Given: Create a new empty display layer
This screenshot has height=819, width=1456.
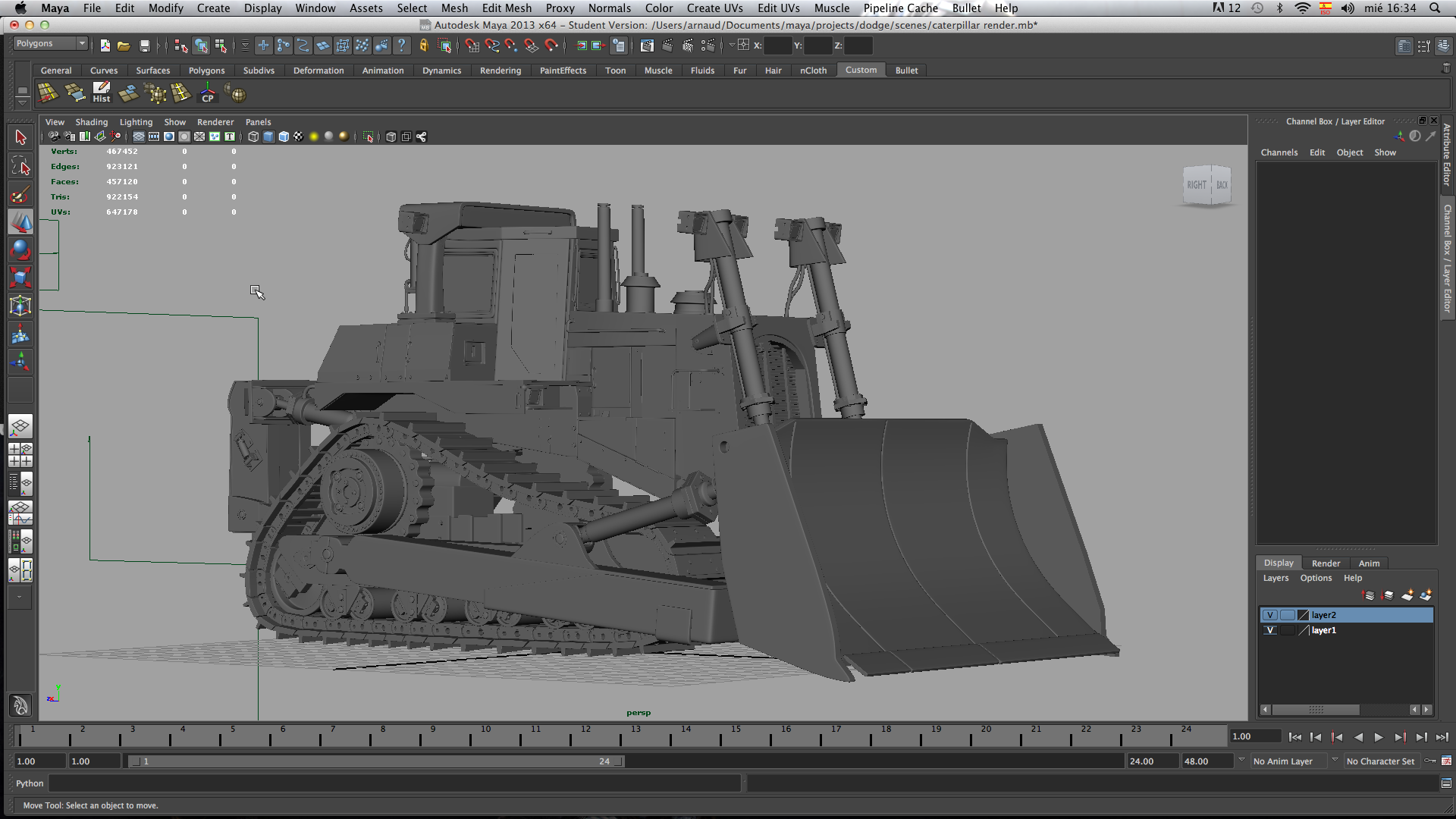Looking at the screenshot, I should [x=1407, y=595].
